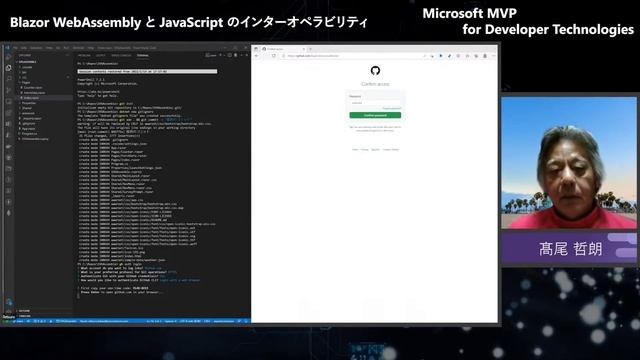Open the Selection menu in VS Code
The height and width of the screenshot is (360, 640).
point(36,48)
